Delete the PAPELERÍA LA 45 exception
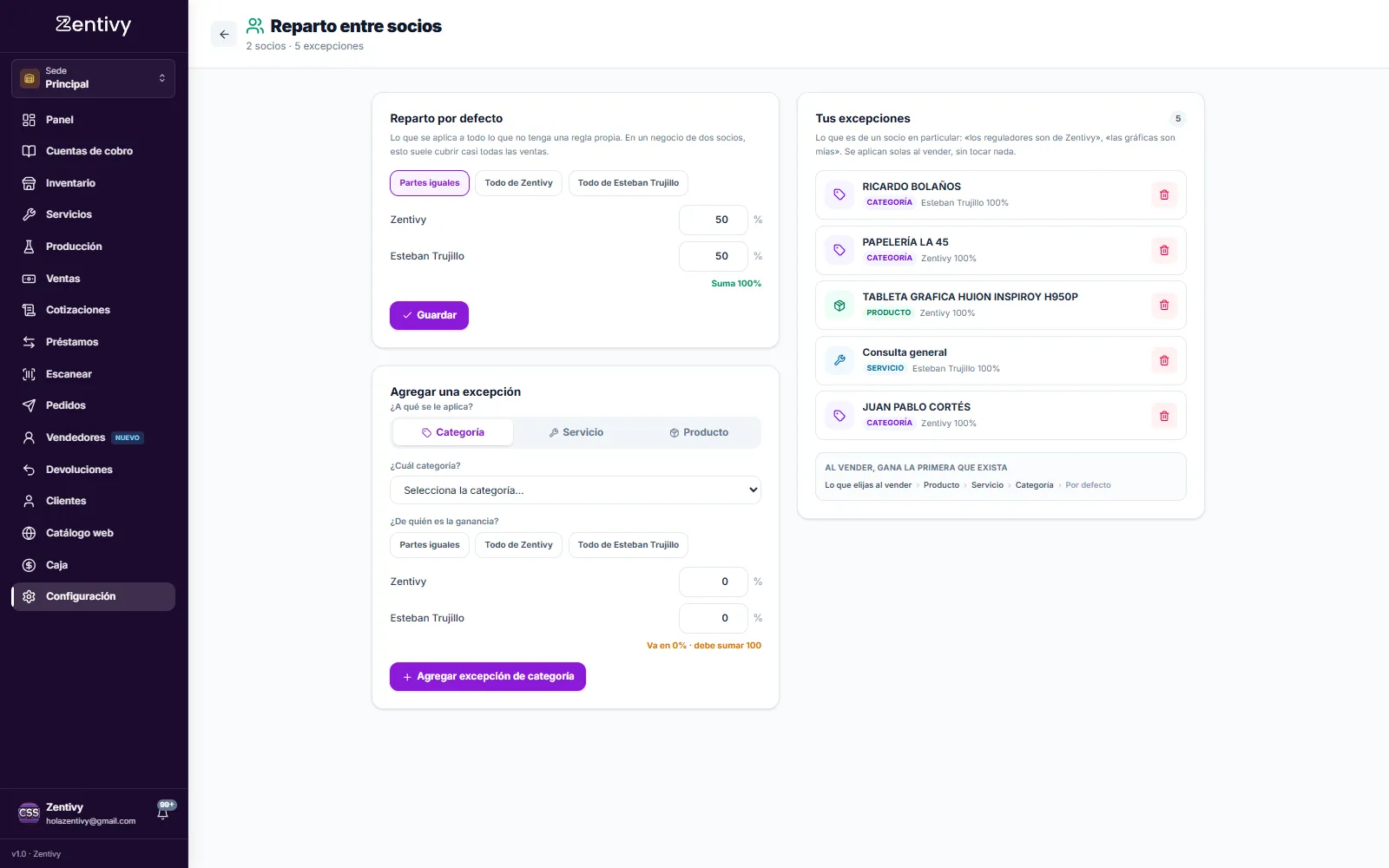The height and width of the screenshot is (868, 1389). (x=1164, y=251)
